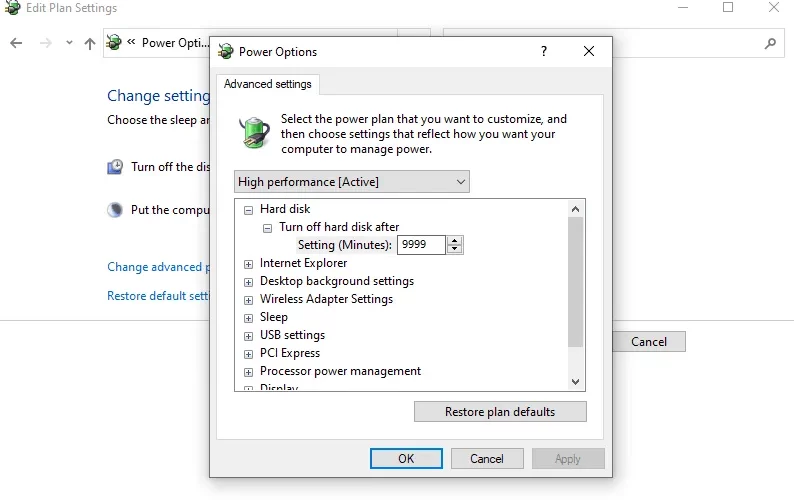Select the Desktop background settings label
Image resolution: width=794 pixels, height=500 pixels.
coord(337,281)
